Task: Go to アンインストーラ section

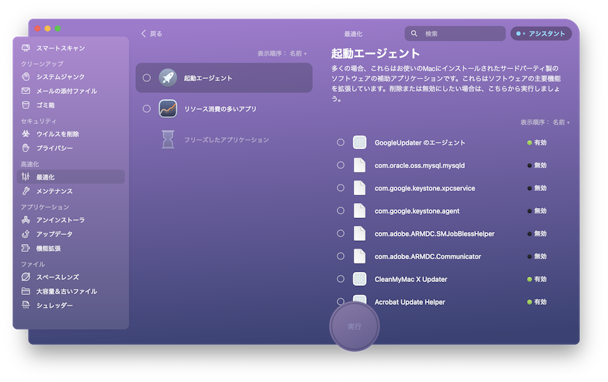Action: click(60, 220)
